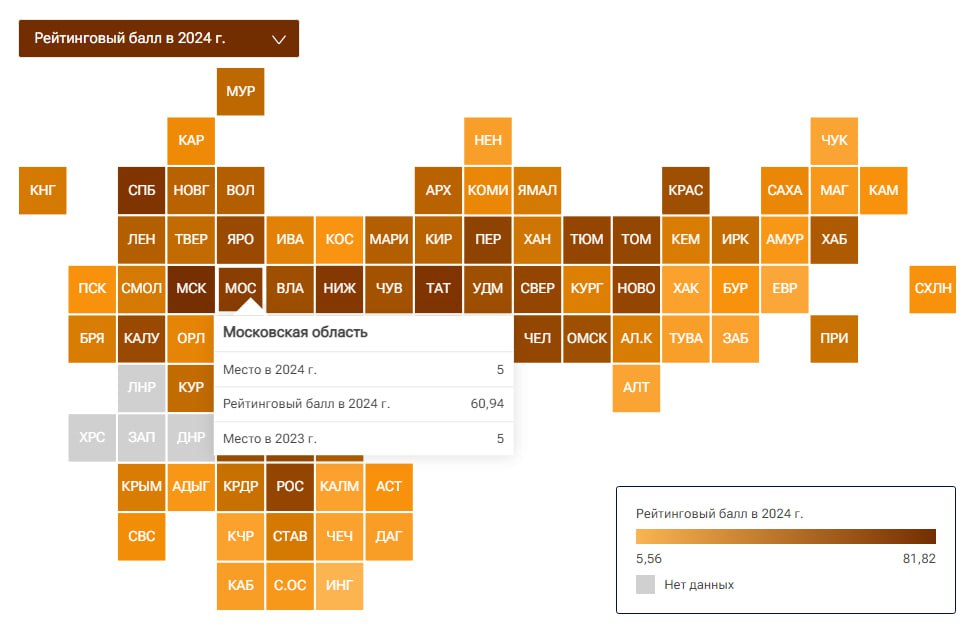Click the ПРИ region tile
This screenshot has width=974, height=632.
[x=834, y=338]
